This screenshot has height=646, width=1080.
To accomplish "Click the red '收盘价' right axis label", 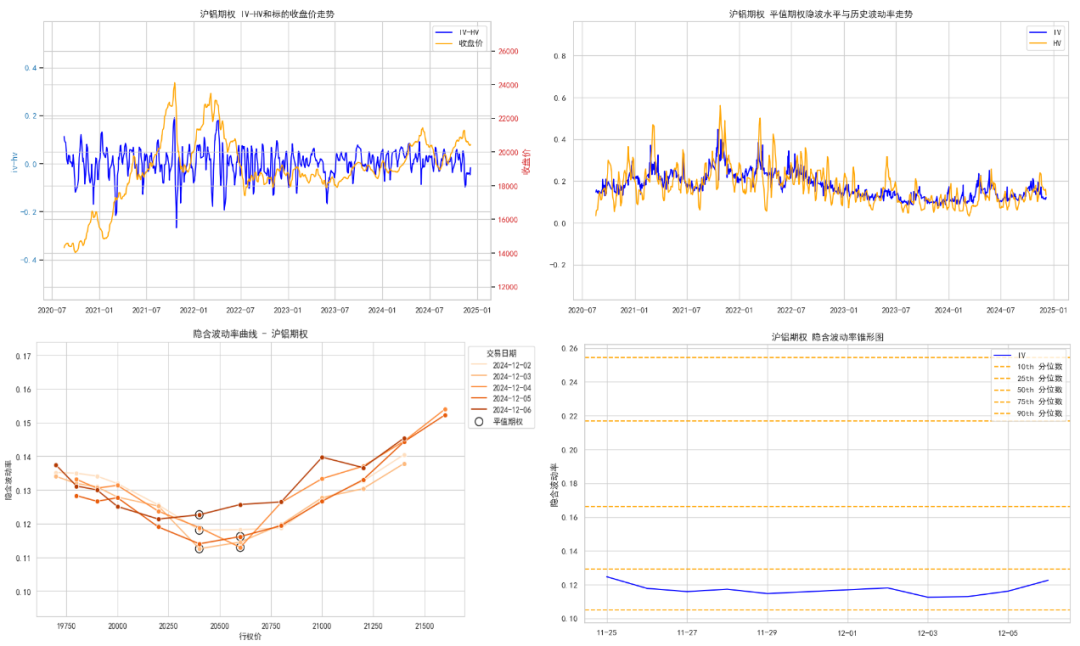I will (526, 161).
